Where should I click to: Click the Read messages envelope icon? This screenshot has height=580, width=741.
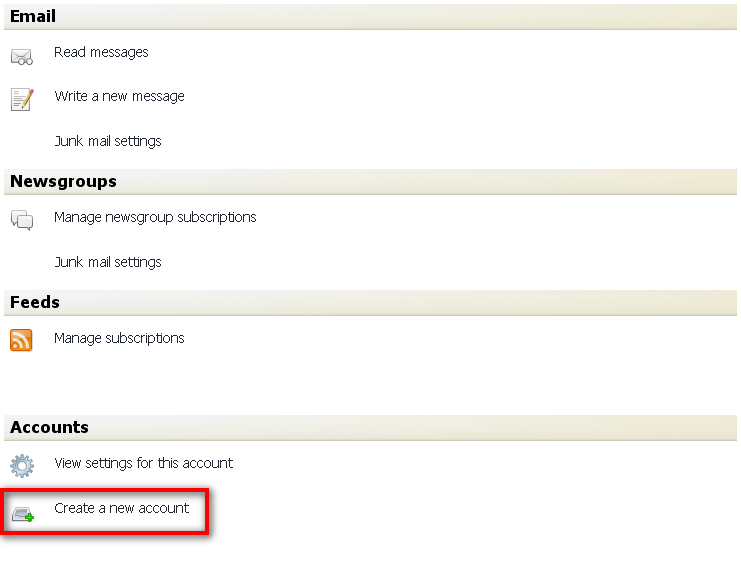[x=22, y=56]
